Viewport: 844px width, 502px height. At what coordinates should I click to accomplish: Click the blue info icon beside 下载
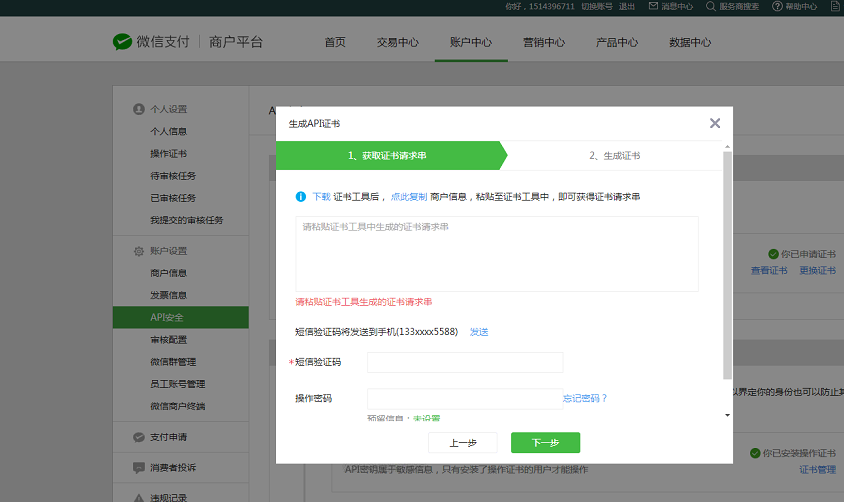point(301,197)
